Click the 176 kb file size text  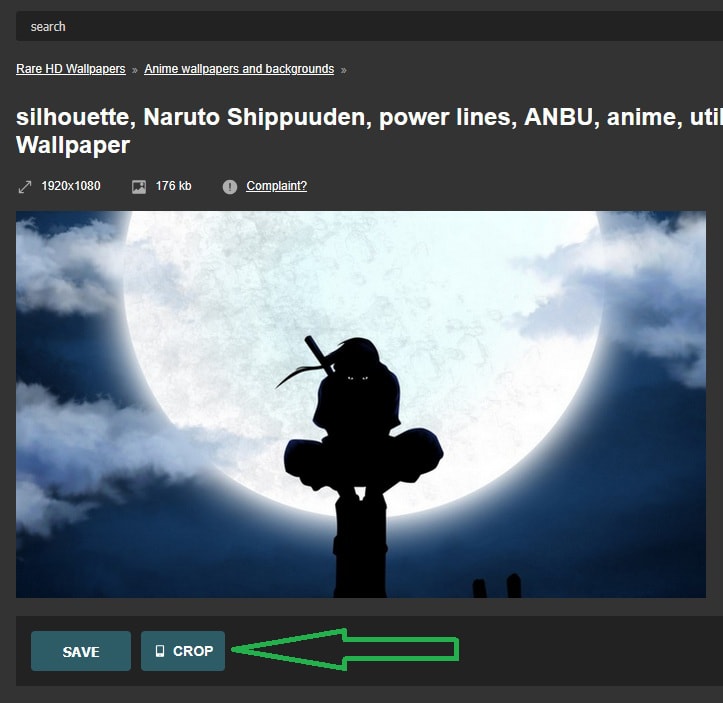point(173,186)
